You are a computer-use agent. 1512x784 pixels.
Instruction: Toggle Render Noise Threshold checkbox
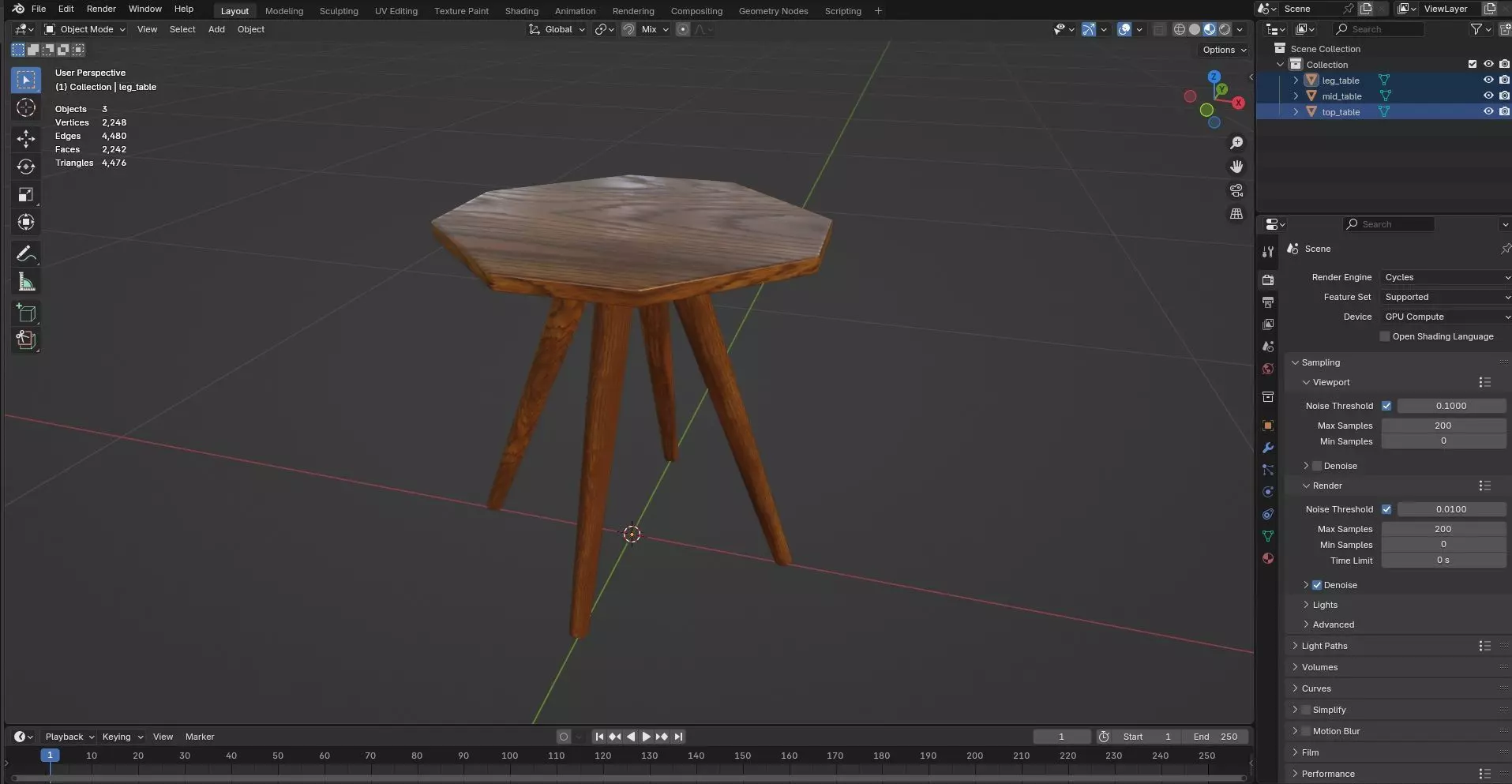(x=1386, y=509)
